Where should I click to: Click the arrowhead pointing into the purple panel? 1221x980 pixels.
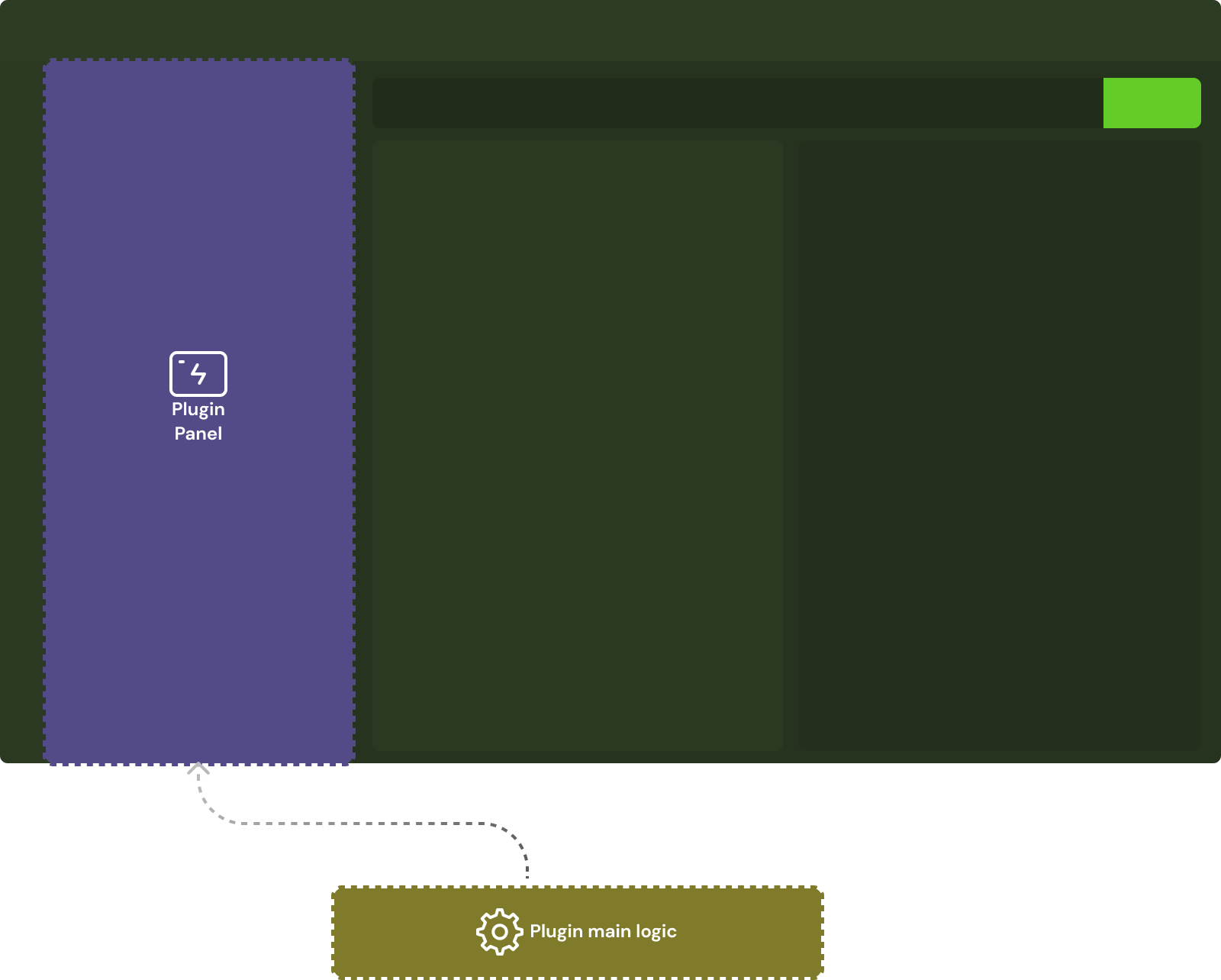pyautogui.click(x=198, y=772)
